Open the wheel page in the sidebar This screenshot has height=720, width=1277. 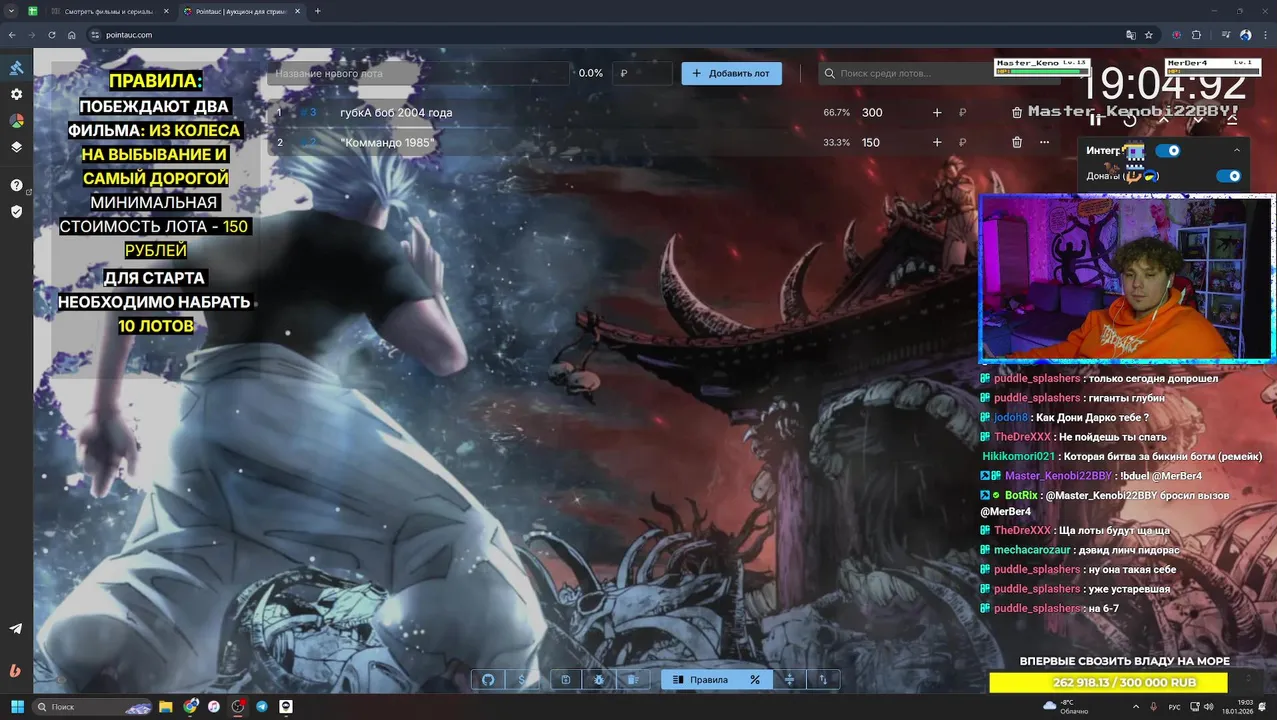[16, 121]
